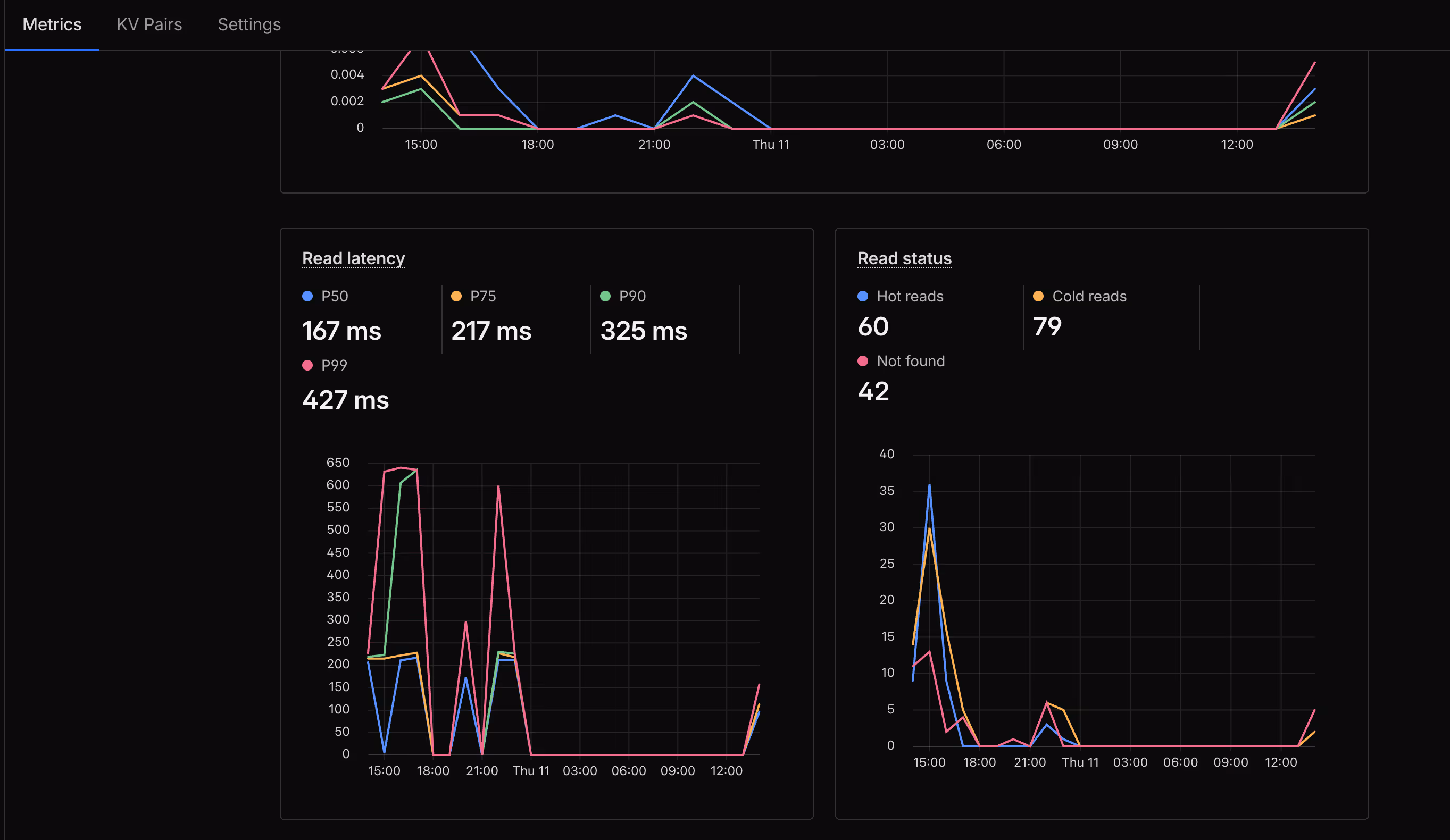This screenshot has width=1450, height=840.
Task: Click the P50 legend label
Action: (334, 296)
